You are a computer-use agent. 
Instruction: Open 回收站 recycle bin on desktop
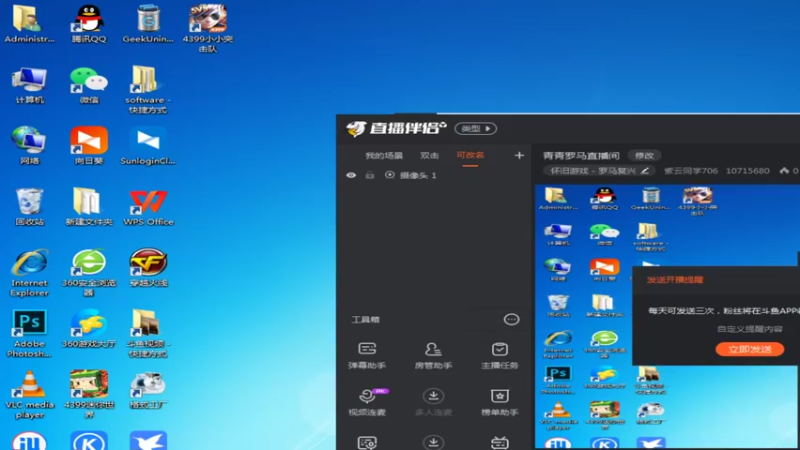[29, 207]
